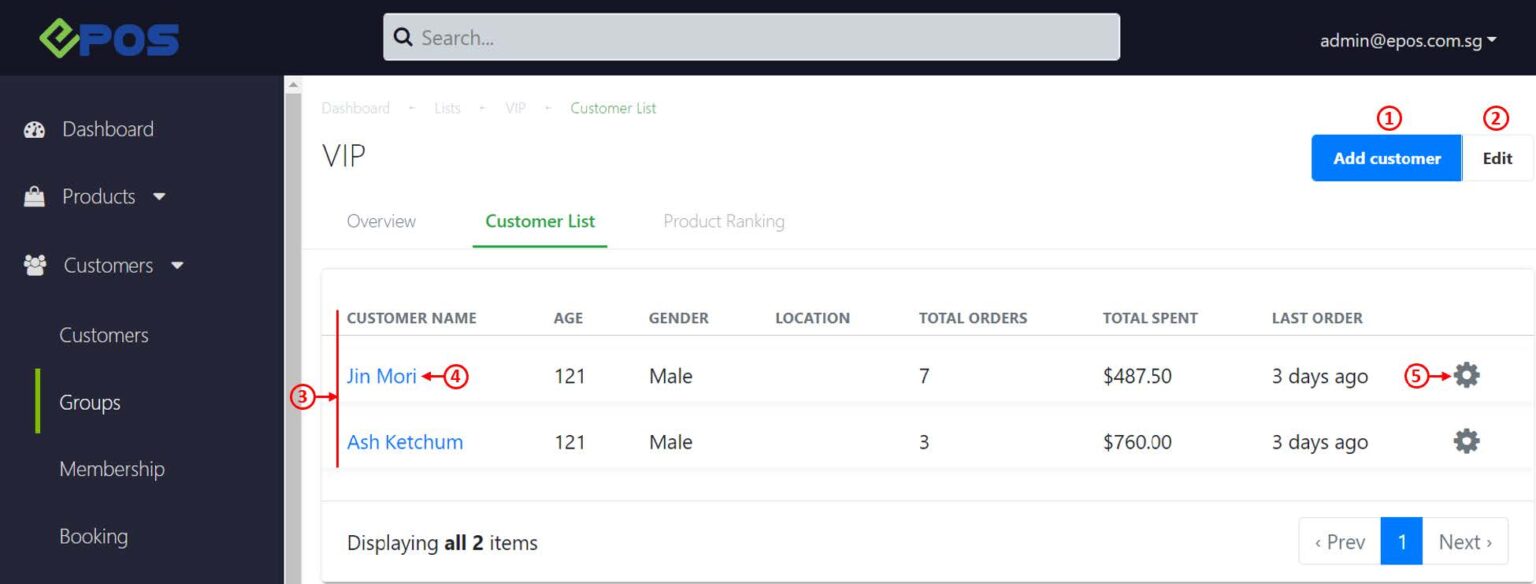
Task: Open Jin Mori's customer profile
Action: [x=382, y=375]
